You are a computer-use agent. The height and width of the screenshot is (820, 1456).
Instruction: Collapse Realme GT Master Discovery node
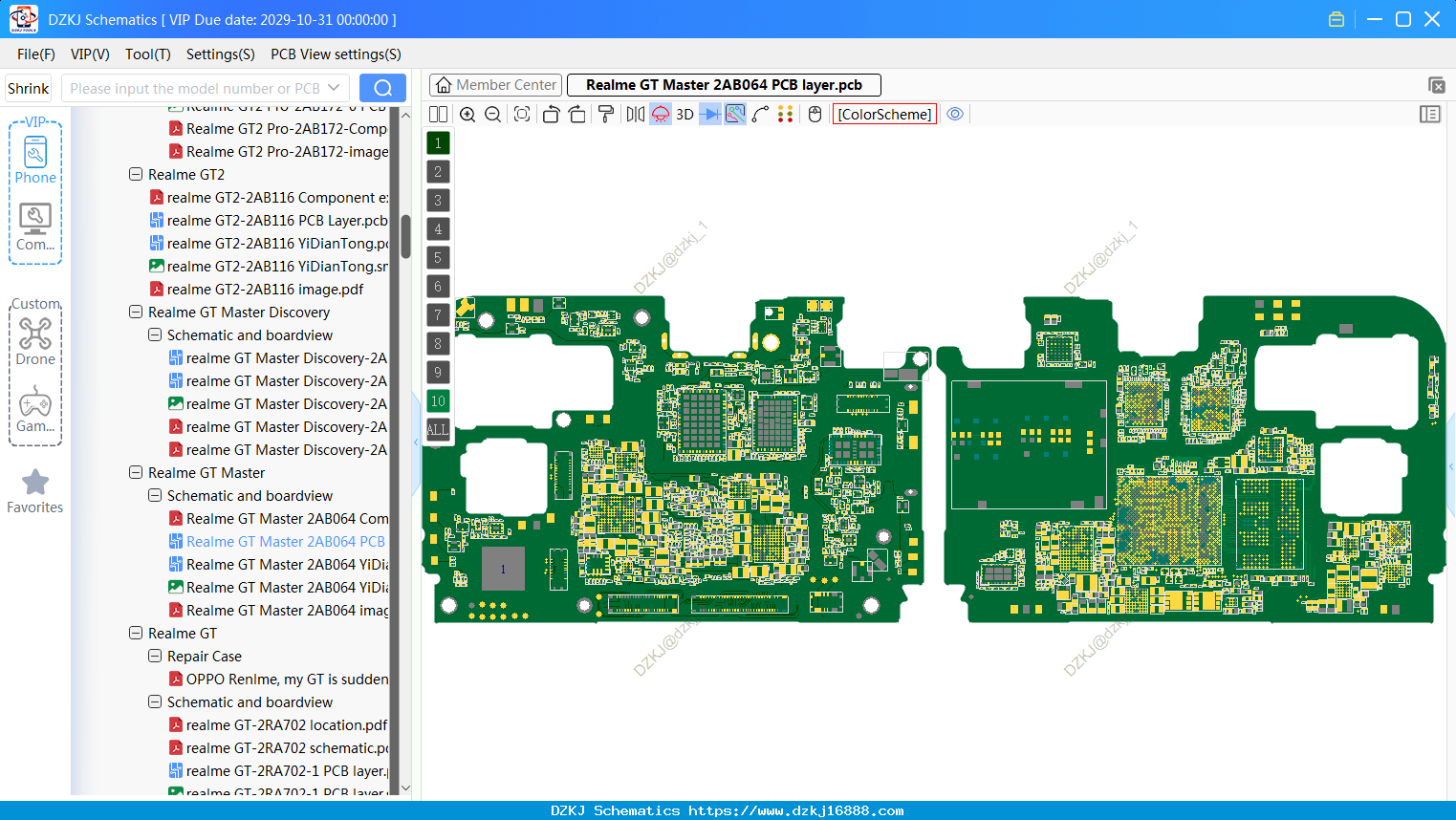[x=136, y=313]
